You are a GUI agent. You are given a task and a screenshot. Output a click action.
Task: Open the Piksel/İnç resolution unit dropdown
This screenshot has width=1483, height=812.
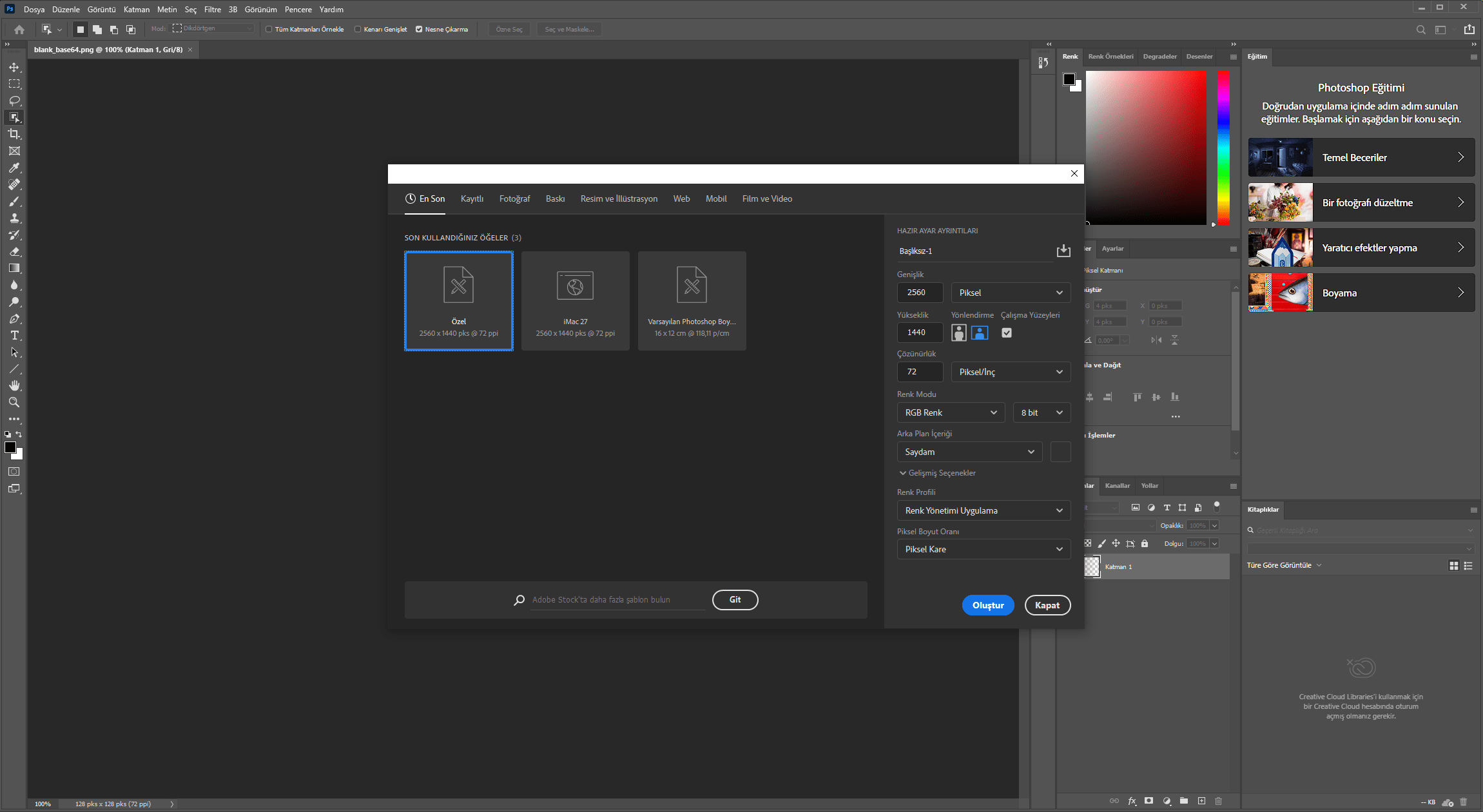click(x=1011, y=372)
